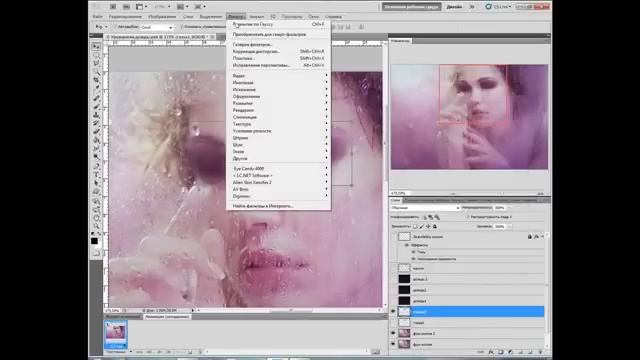Hide the bottom 'фон копия' layer
640x360 pixels.
(393, 344)
